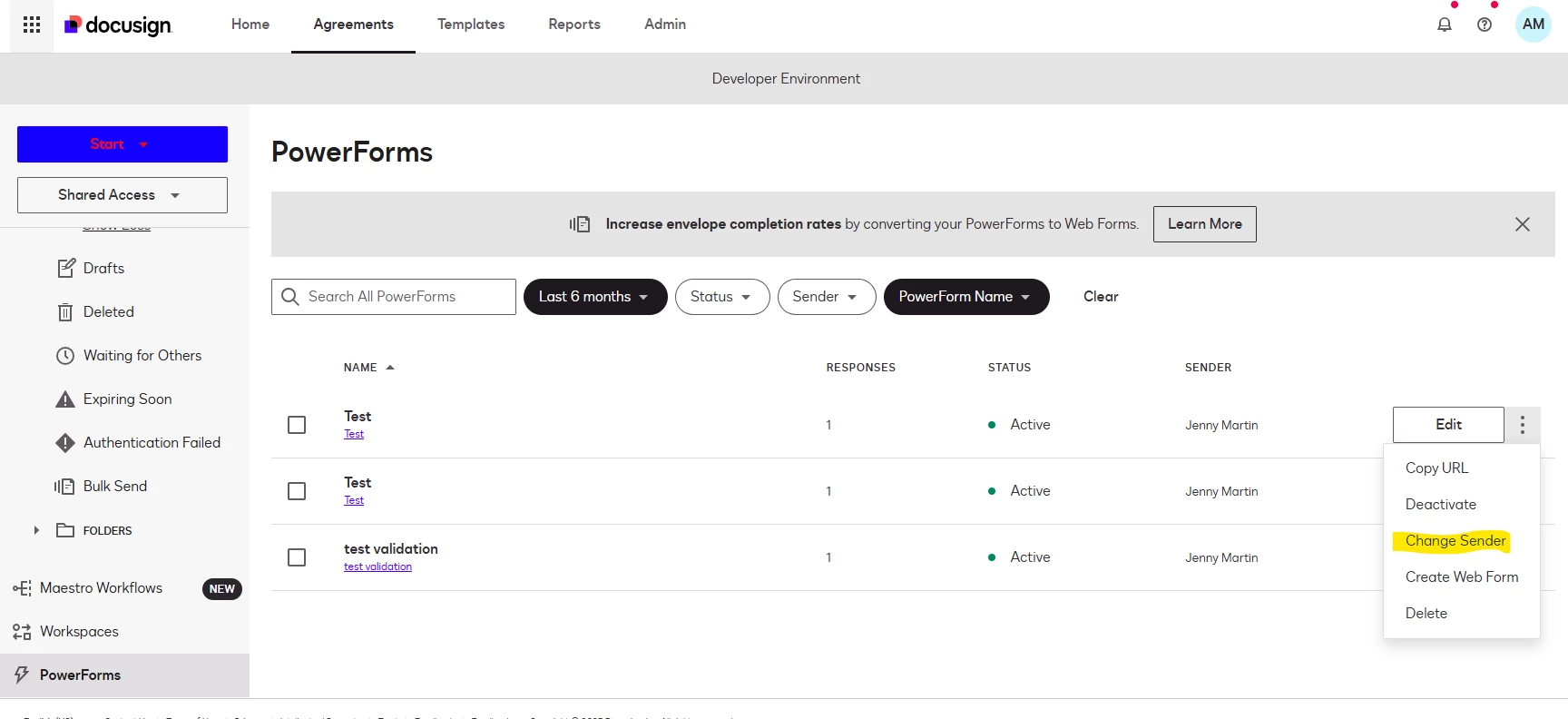Open the notifications bell

click(1445, 25)
